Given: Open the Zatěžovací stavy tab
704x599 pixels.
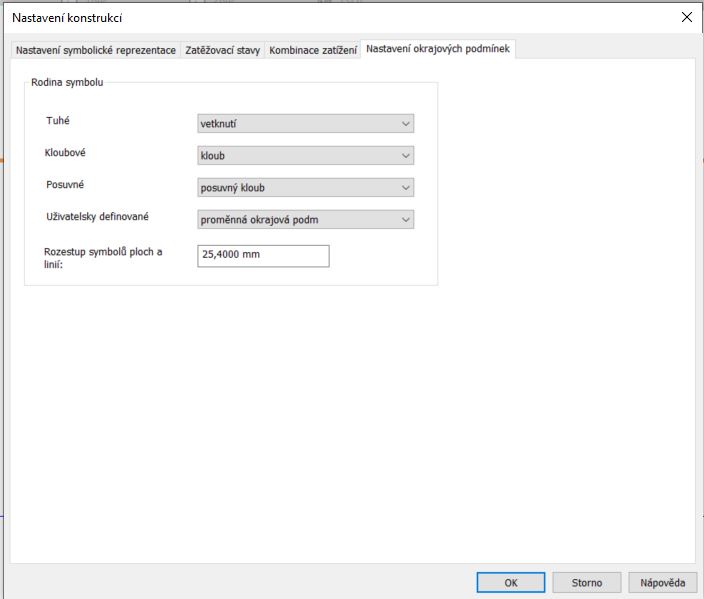Looking at the screenshot, I should (x=222, y=50).
